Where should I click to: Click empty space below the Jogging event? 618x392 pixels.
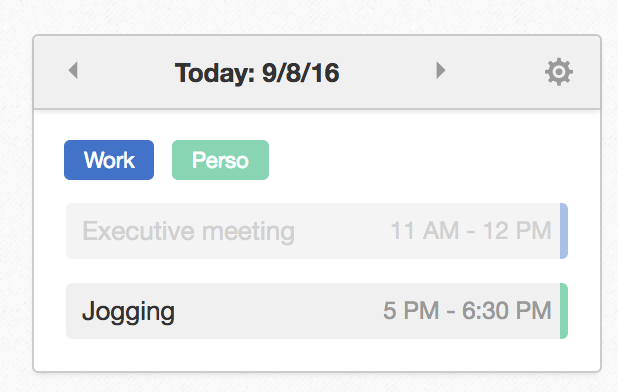click(x=317, y=355)
